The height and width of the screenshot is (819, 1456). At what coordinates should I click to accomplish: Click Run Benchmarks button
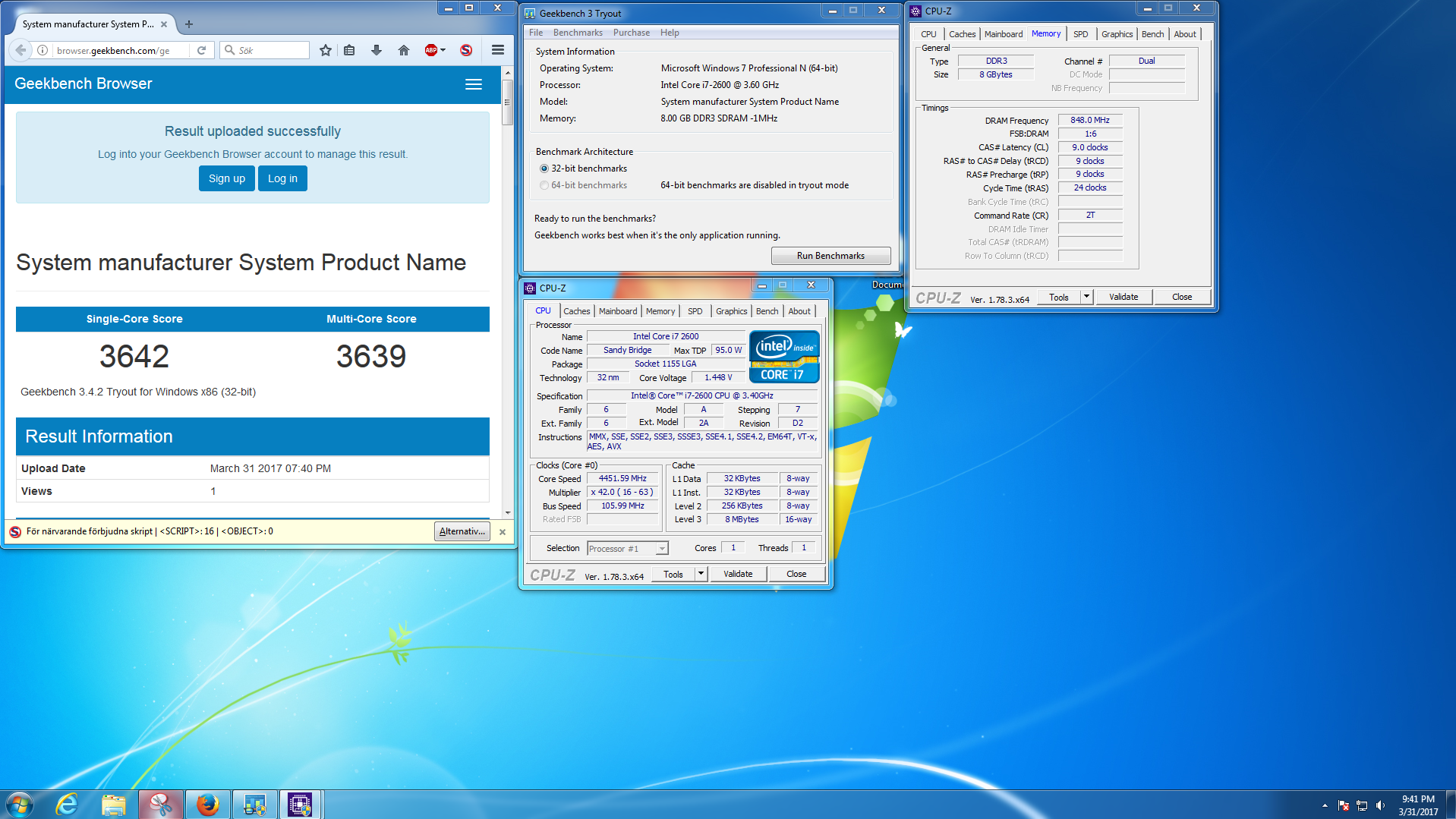pos(830,256)
